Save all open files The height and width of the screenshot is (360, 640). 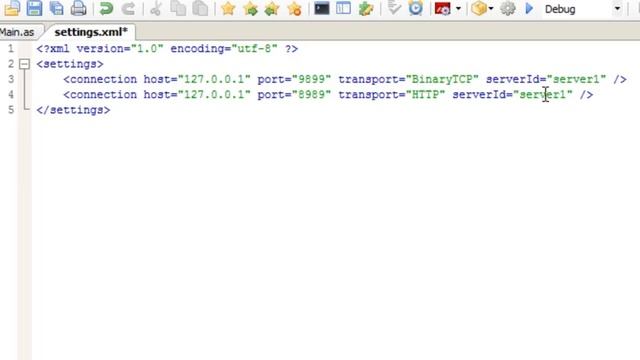coord(56,9)
